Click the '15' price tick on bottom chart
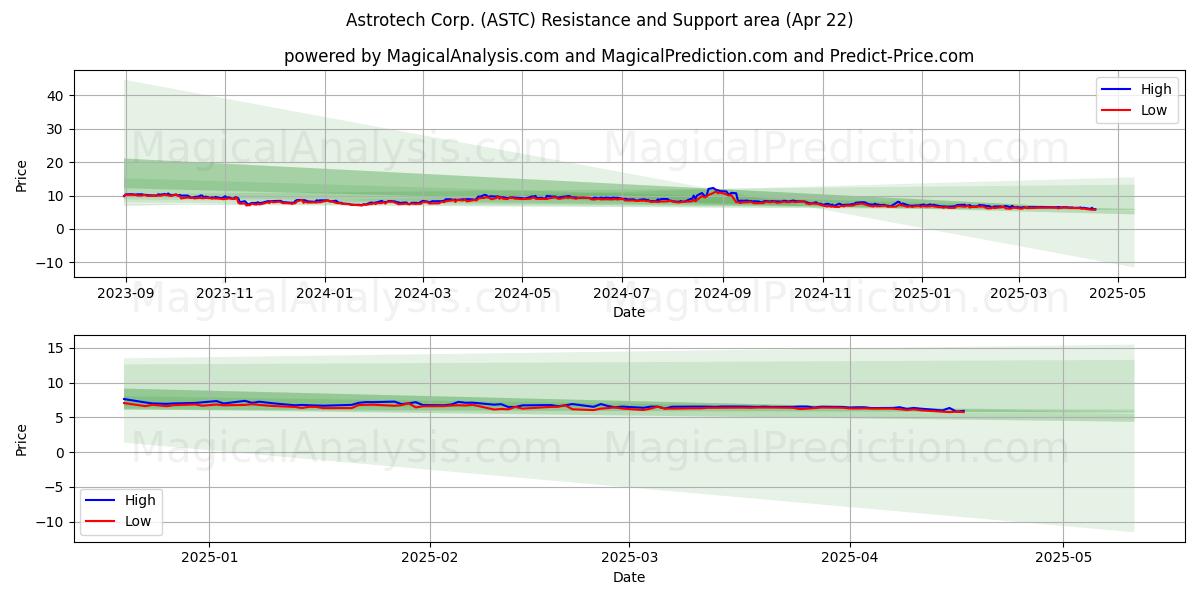Screen dimensions: 1200x600 pyautogui.click(x=57, y=348)
